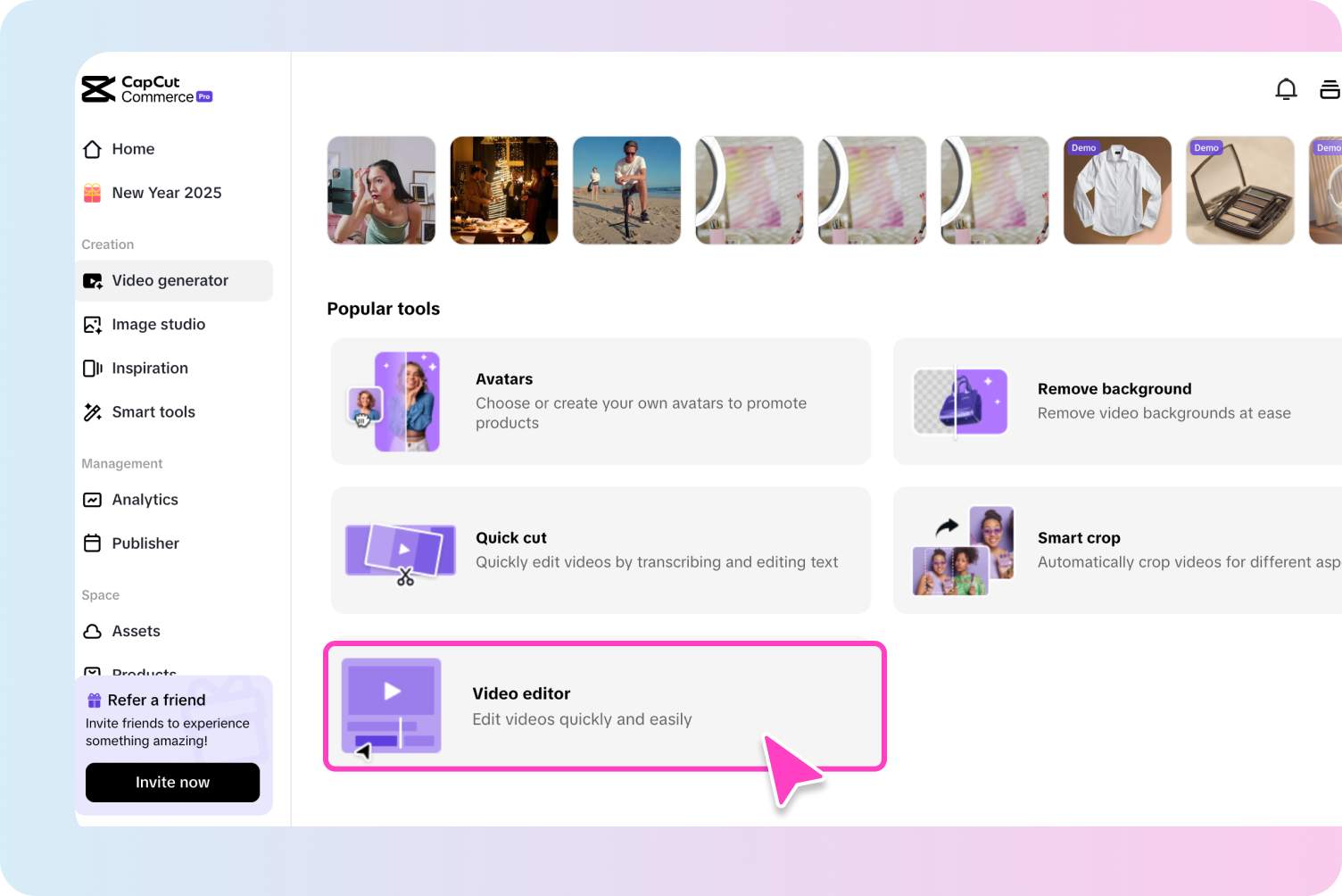1342x896 pixels.
Task: Open Image studio from the sidebar
Action: tap(159, 324)
